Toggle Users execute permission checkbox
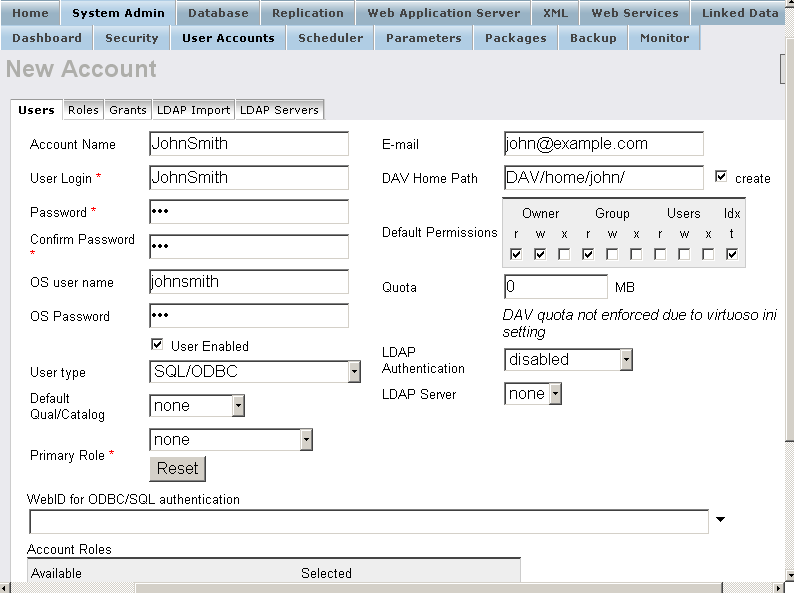 (708, 254)
